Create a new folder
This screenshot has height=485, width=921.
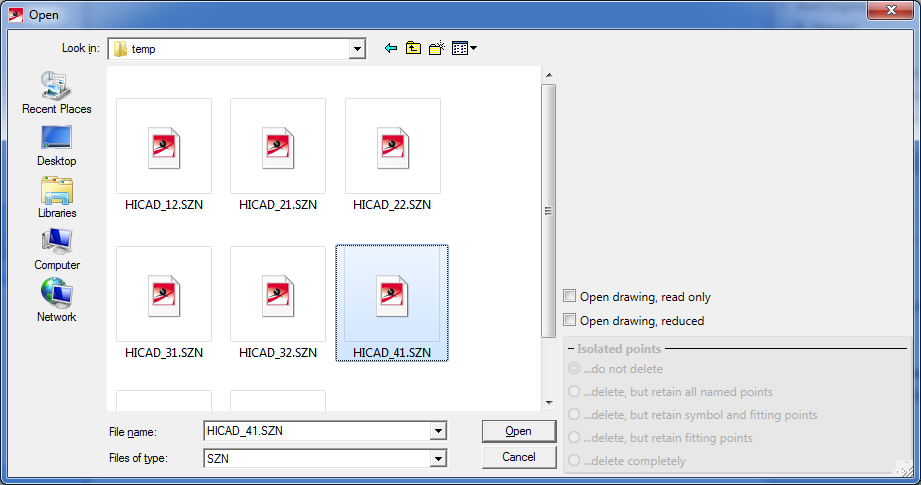pos(436,48)
